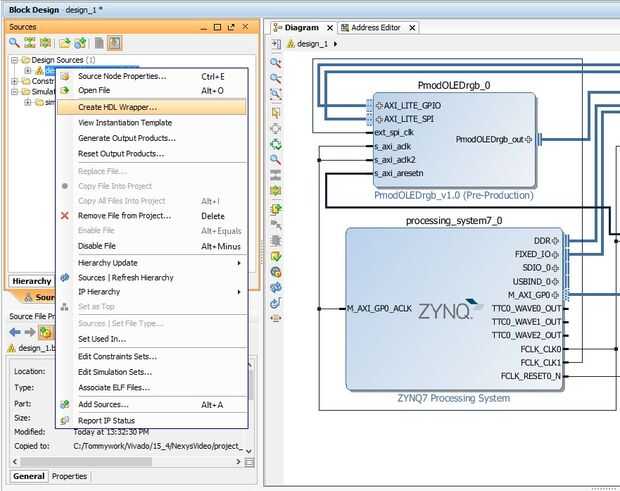Viewport: 620px width, 491px height.
Task: Toggle the highlighted messages icon in Sources toolbar
Action: pos(115,43)
